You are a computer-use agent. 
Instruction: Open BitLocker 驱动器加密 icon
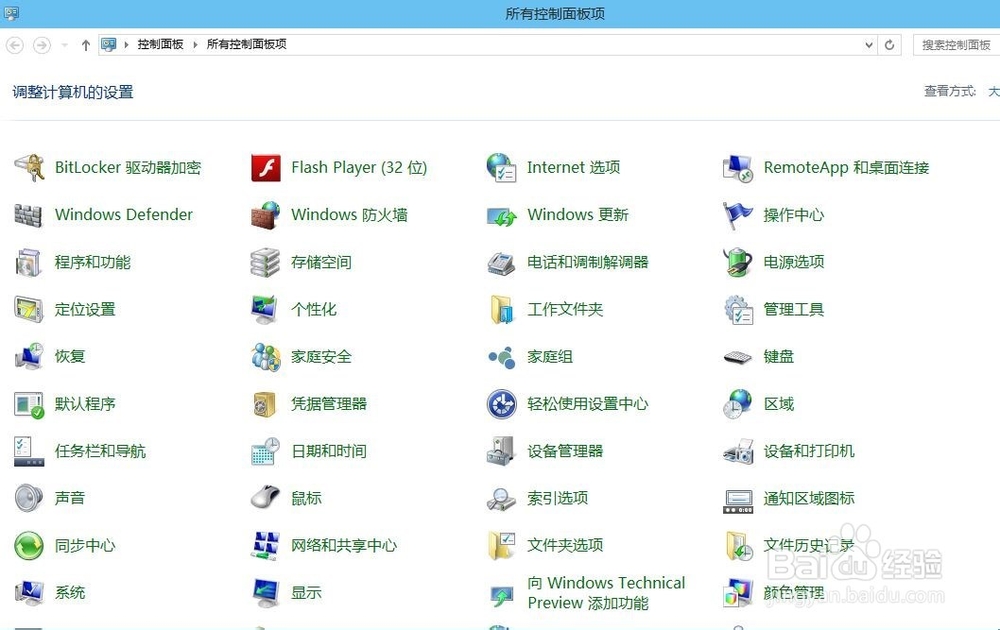pos(29,168)
